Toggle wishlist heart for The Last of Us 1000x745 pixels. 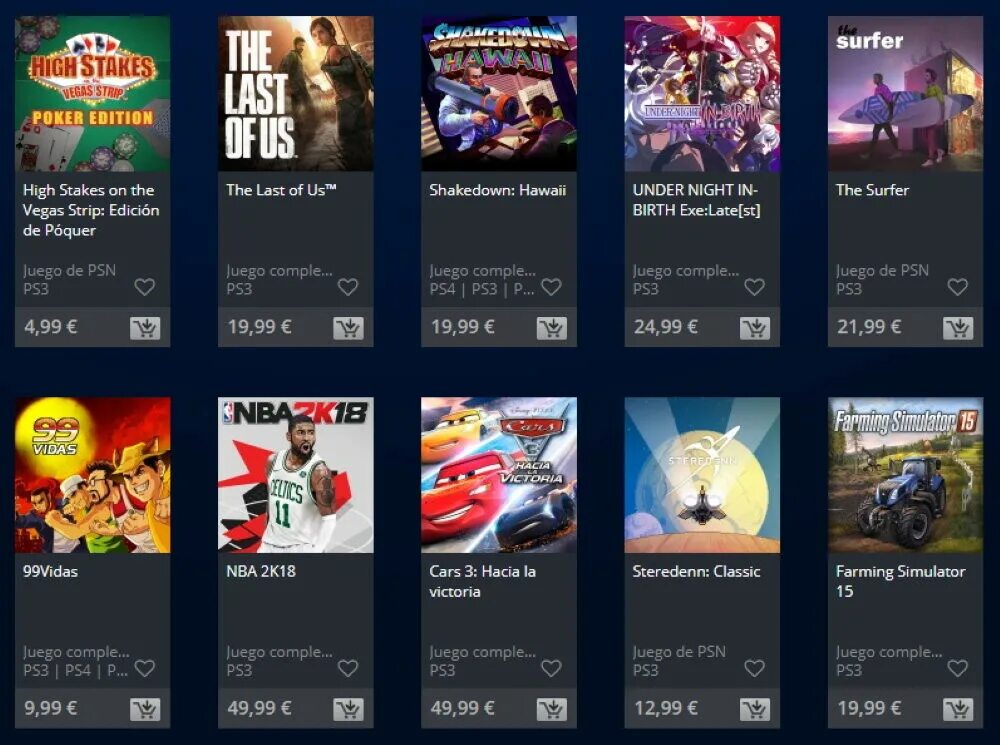348,287
